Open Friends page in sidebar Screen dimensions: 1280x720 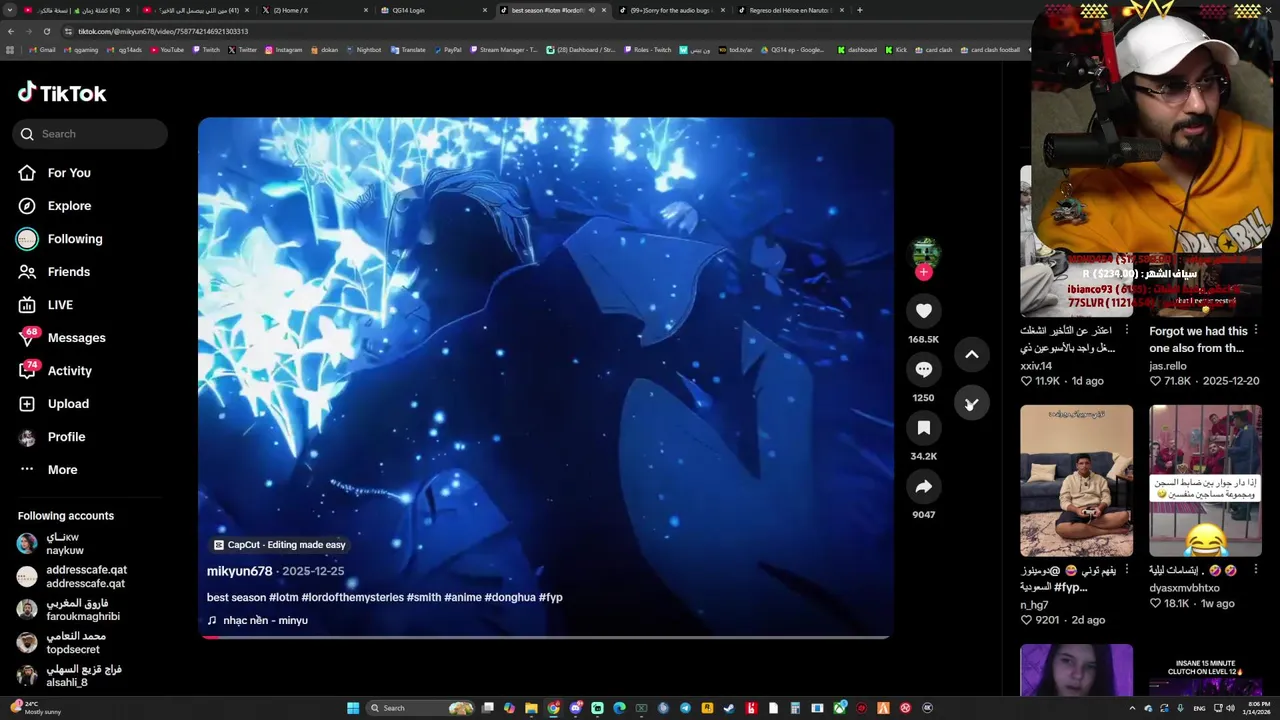coord(69,272)
